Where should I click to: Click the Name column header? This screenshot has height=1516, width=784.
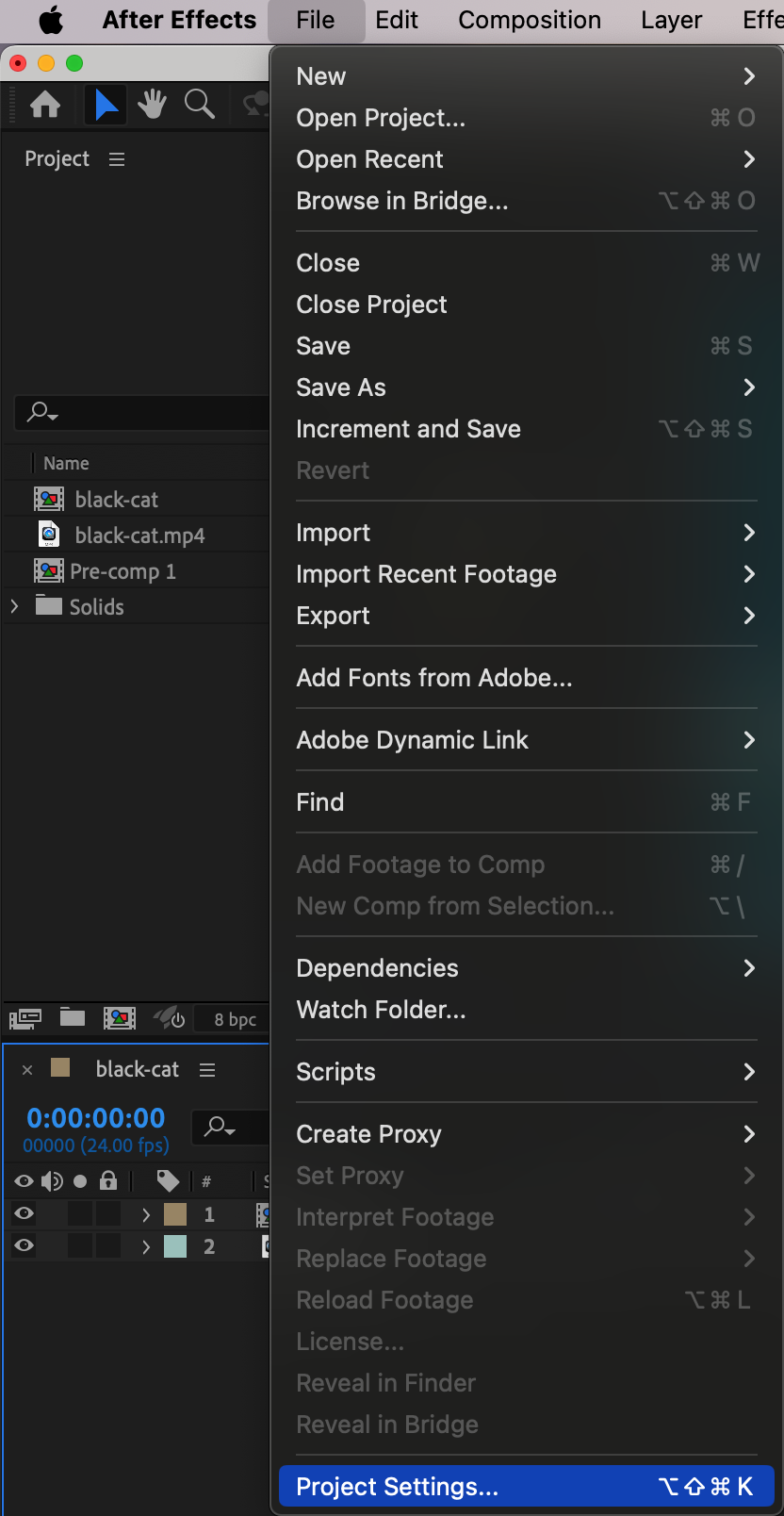66,463
